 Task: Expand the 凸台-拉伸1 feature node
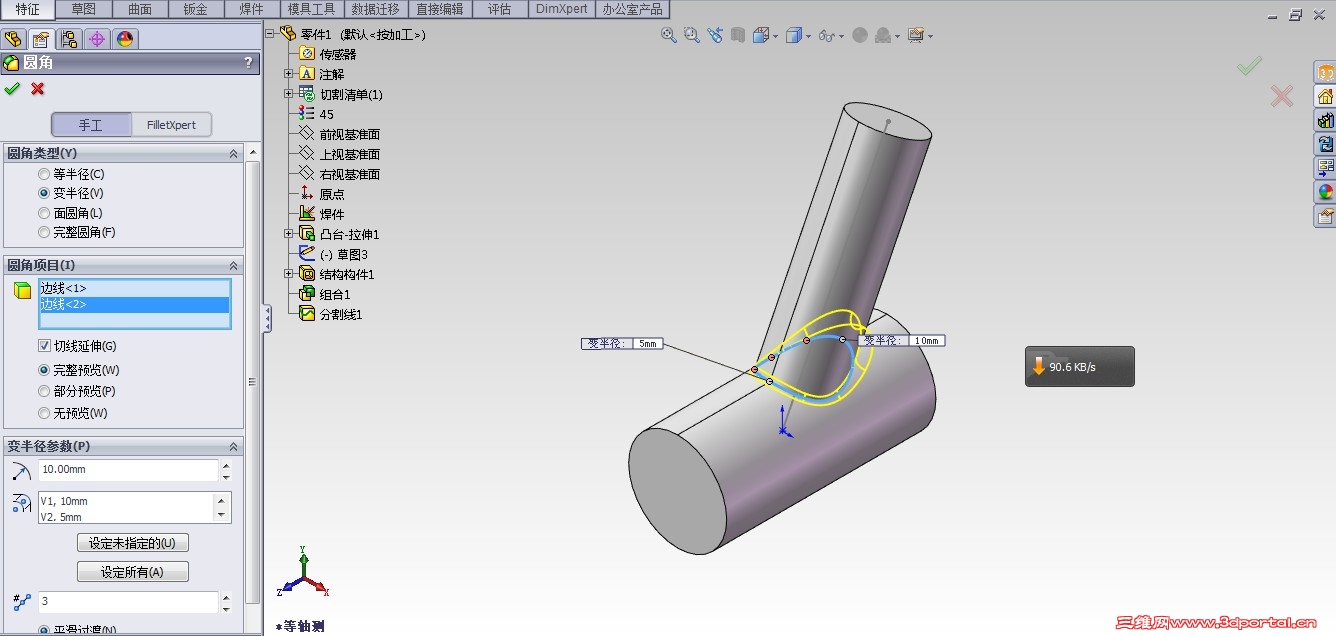point(289,234)
